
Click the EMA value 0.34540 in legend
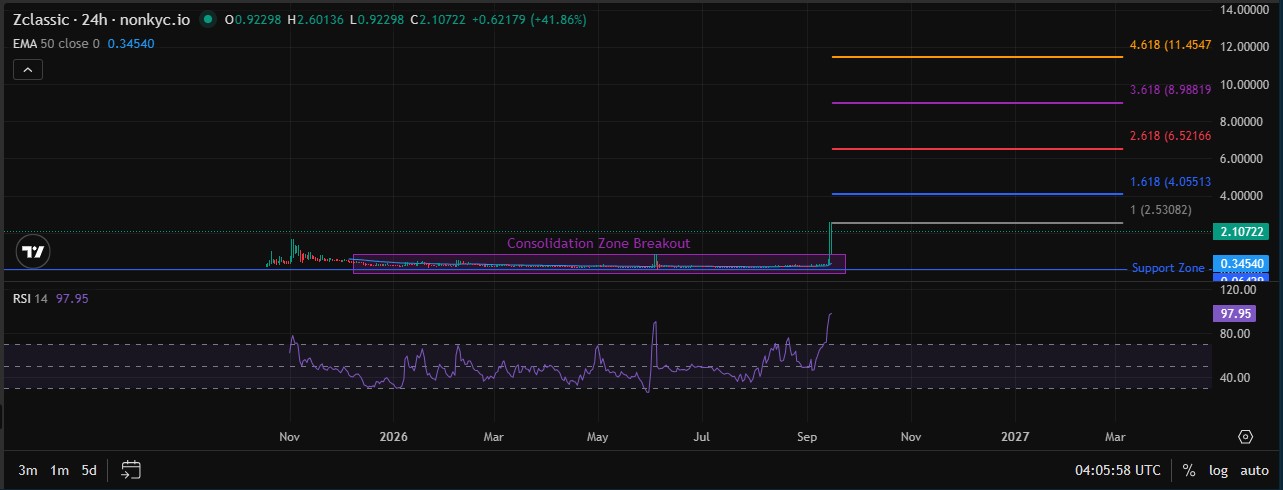point(131,44)
